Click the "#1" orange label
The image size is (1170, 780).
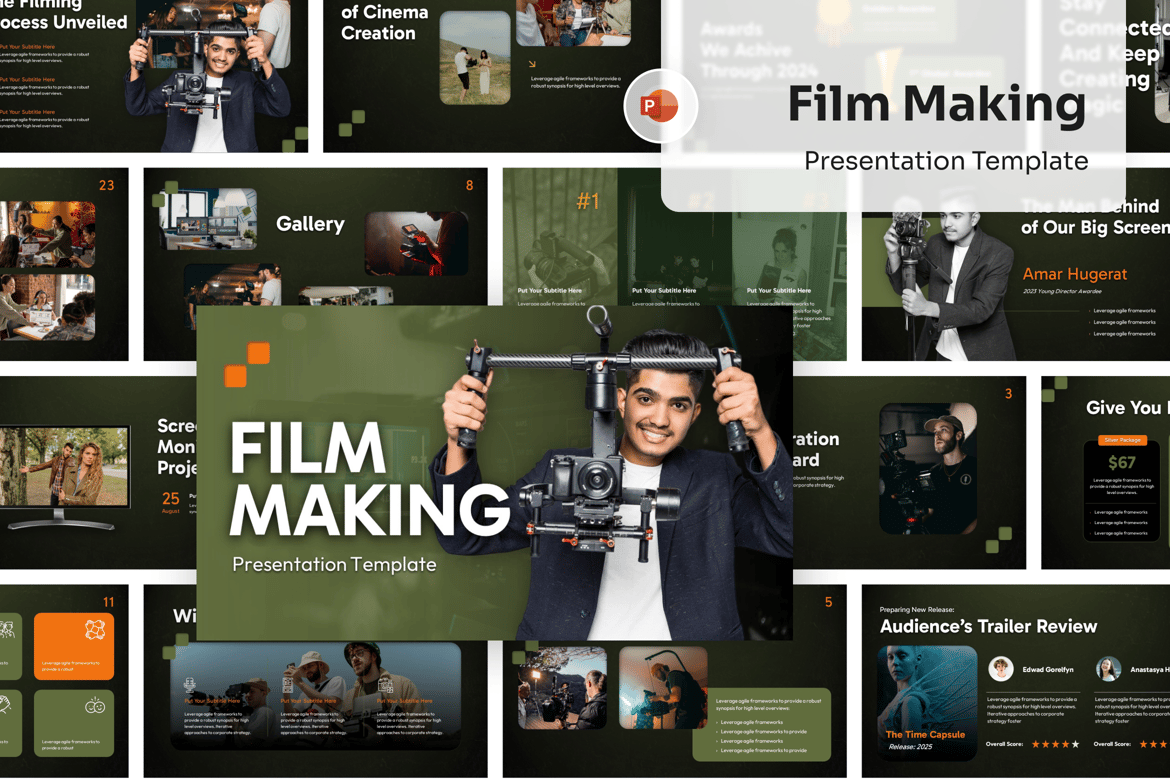(x=588, y=201)
